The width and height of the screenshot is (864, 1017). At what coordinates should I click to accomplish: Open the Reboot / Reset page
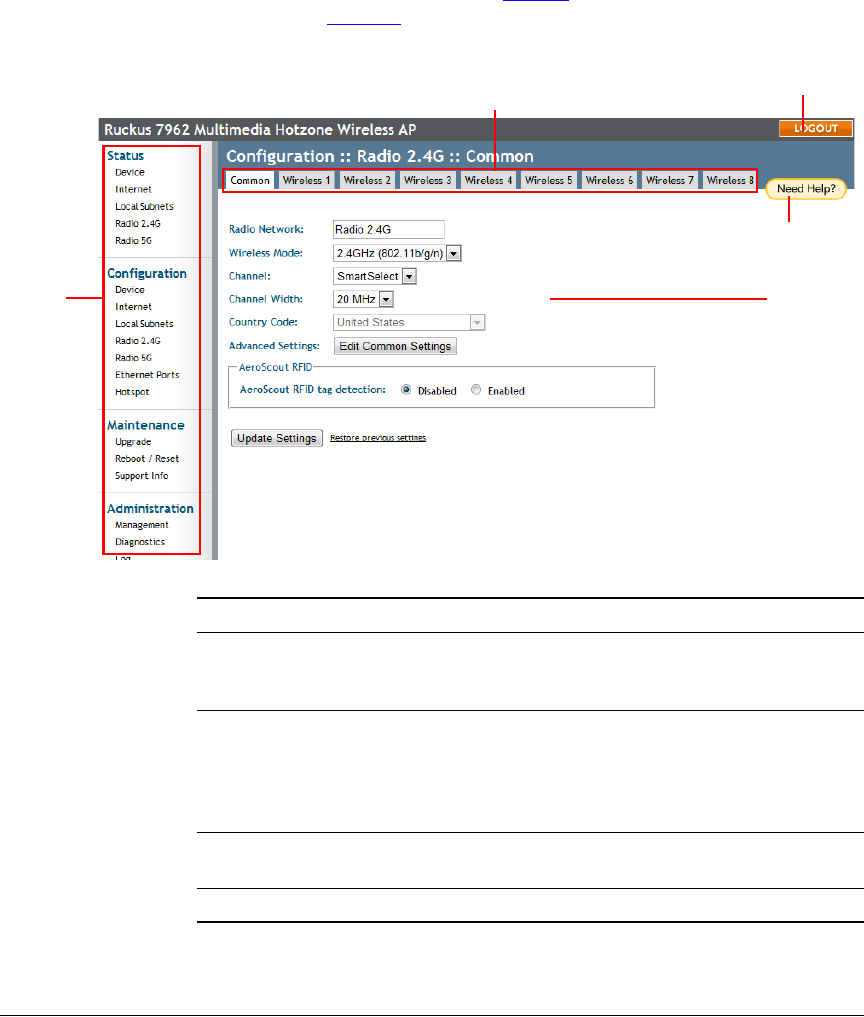[x=147, y=459]
